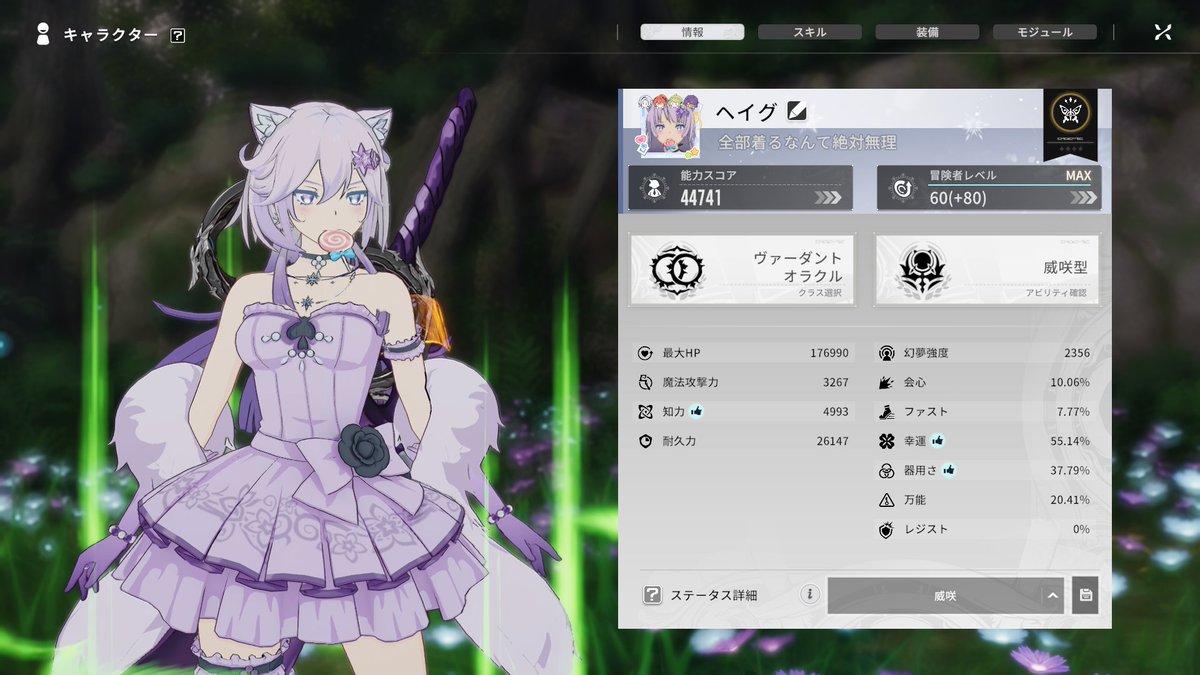Open ヴァーダントオラクル class selection
The height and width of the screenshot is (675, 1200).
(742, 270)
